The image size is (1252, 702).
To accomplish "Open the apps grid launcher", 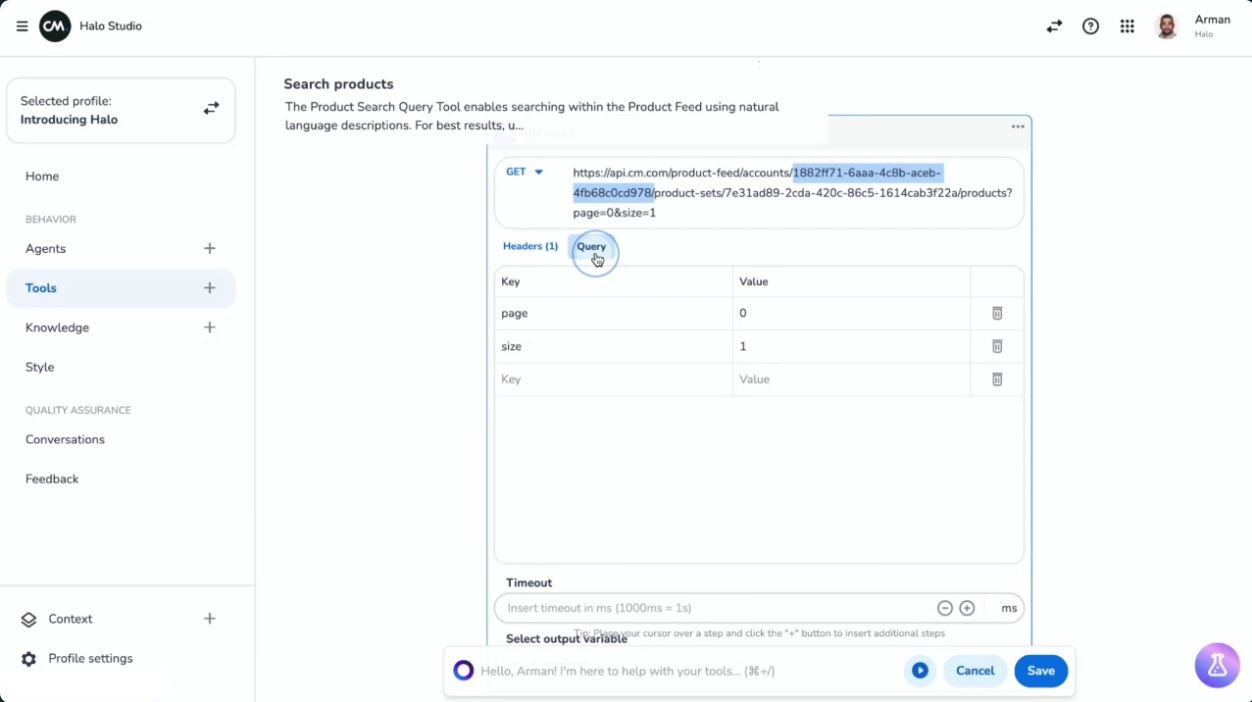I will (1127, 27).
